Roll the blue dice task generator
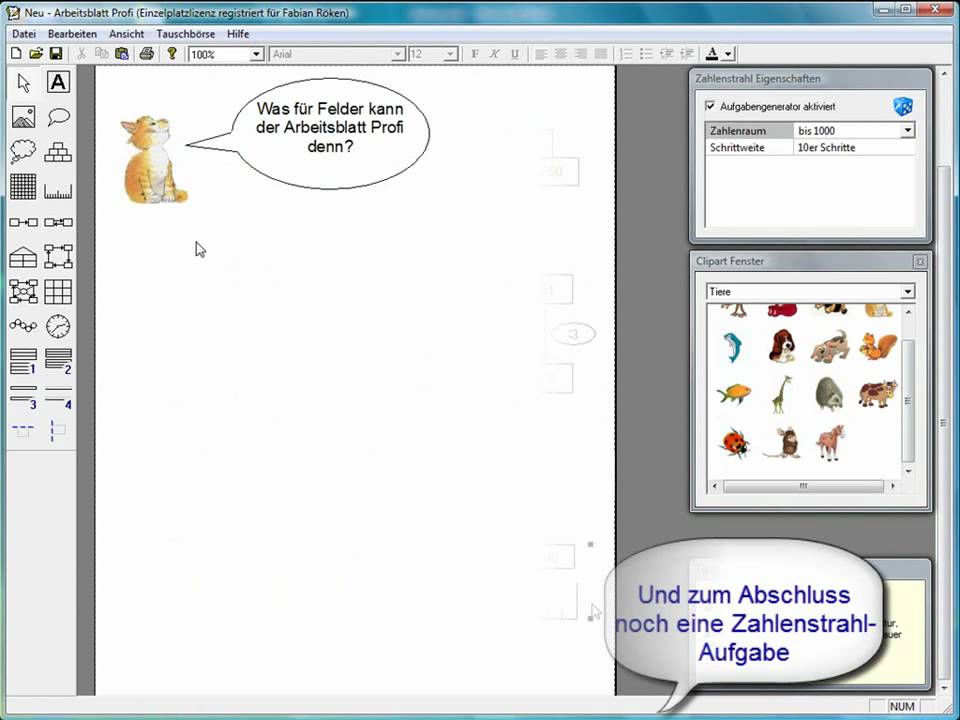 pyautogui.click(x=903, y=107)
